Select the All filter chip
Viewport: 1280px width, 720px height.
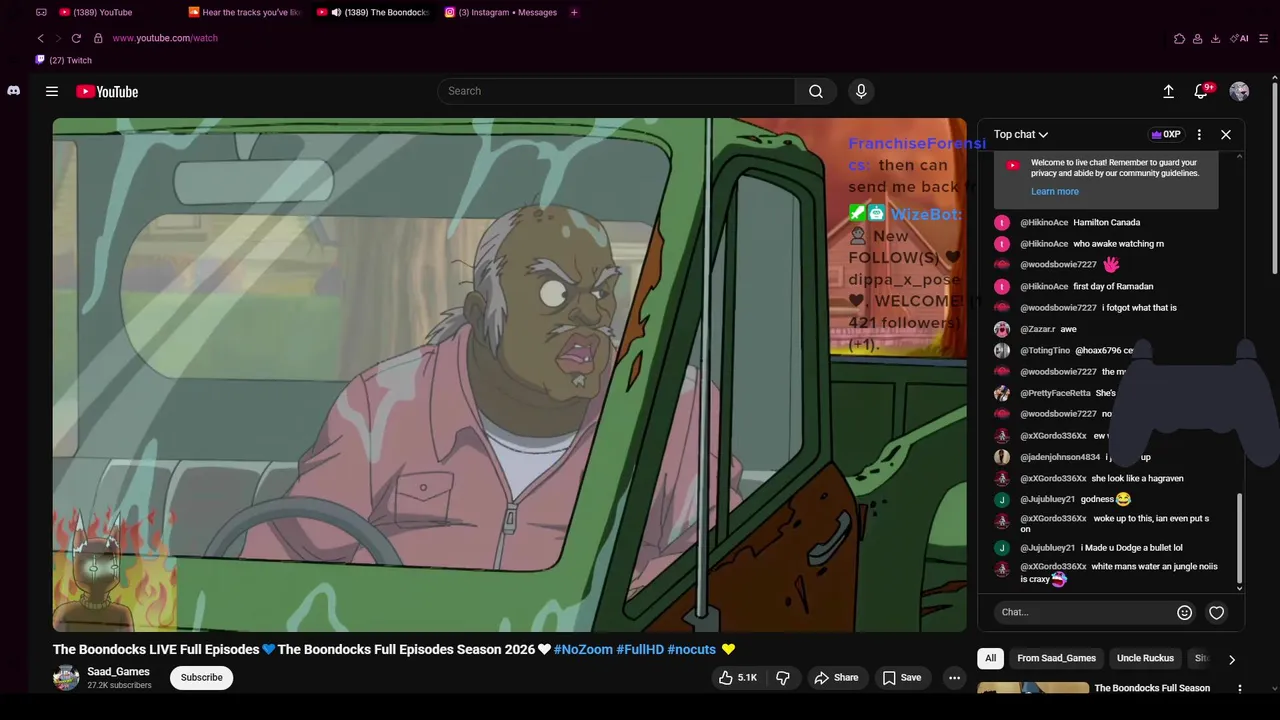point(990,658)
